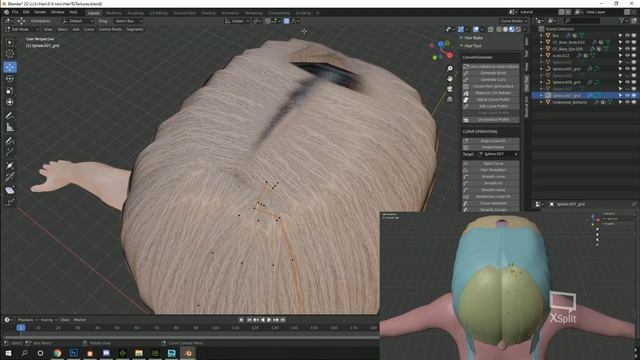This screenshot has height=360, width=640.
Task: Select the Rotate tool in left toolbar
Action: [10, 79]
